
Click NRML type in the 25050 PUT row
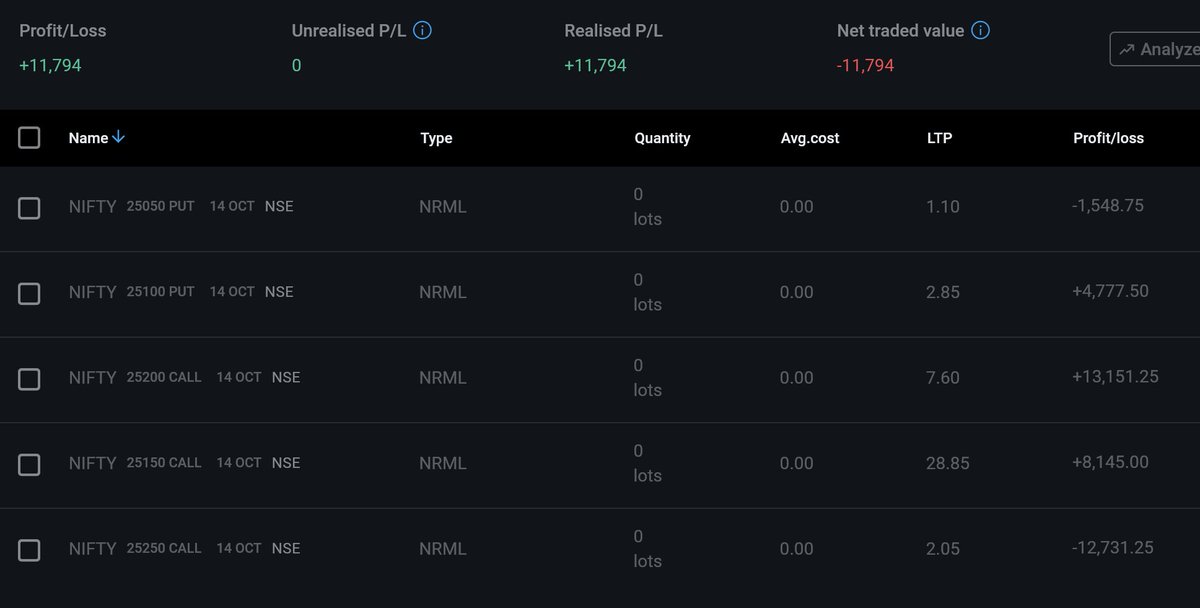[x=443, y=207]
